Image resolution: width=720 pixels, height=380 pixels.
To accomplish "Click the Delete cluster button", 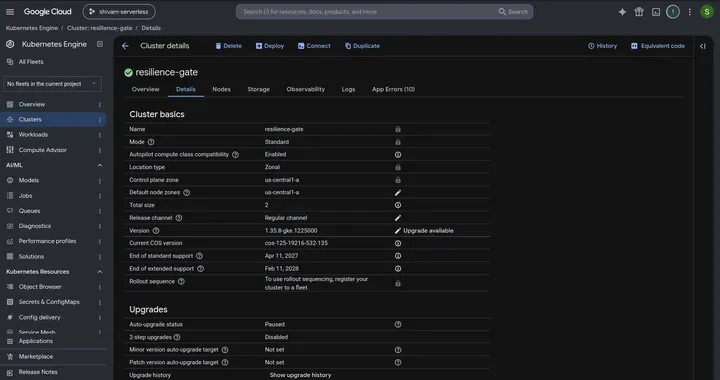I will point(228,46).
